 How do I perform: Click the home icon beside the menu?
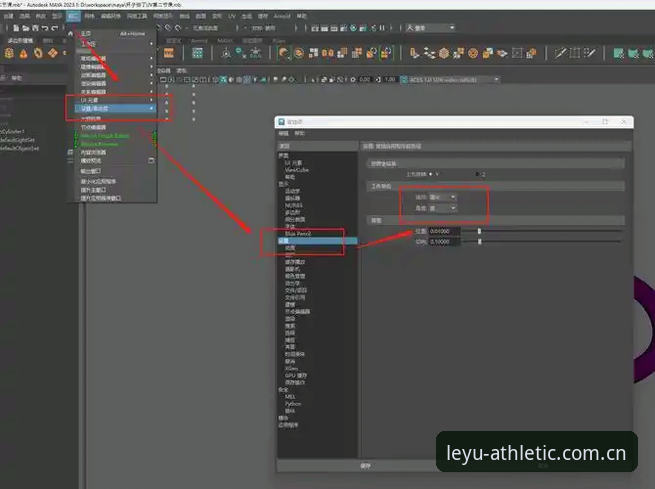tap(71, 33)
